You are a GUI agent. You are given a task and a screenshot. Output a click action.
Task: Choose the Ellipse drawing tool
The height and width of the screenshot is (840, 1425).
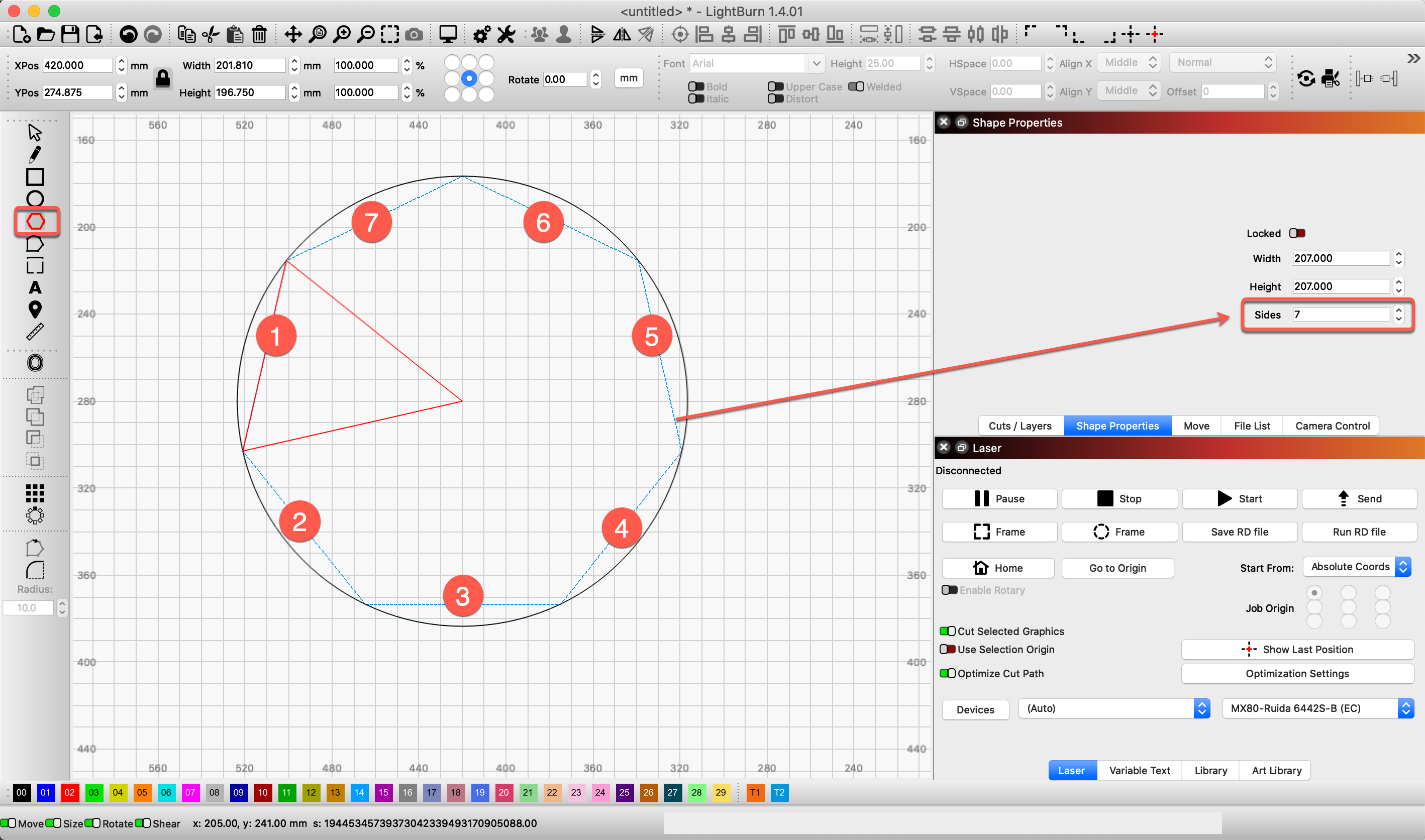[x=35, y=198]
